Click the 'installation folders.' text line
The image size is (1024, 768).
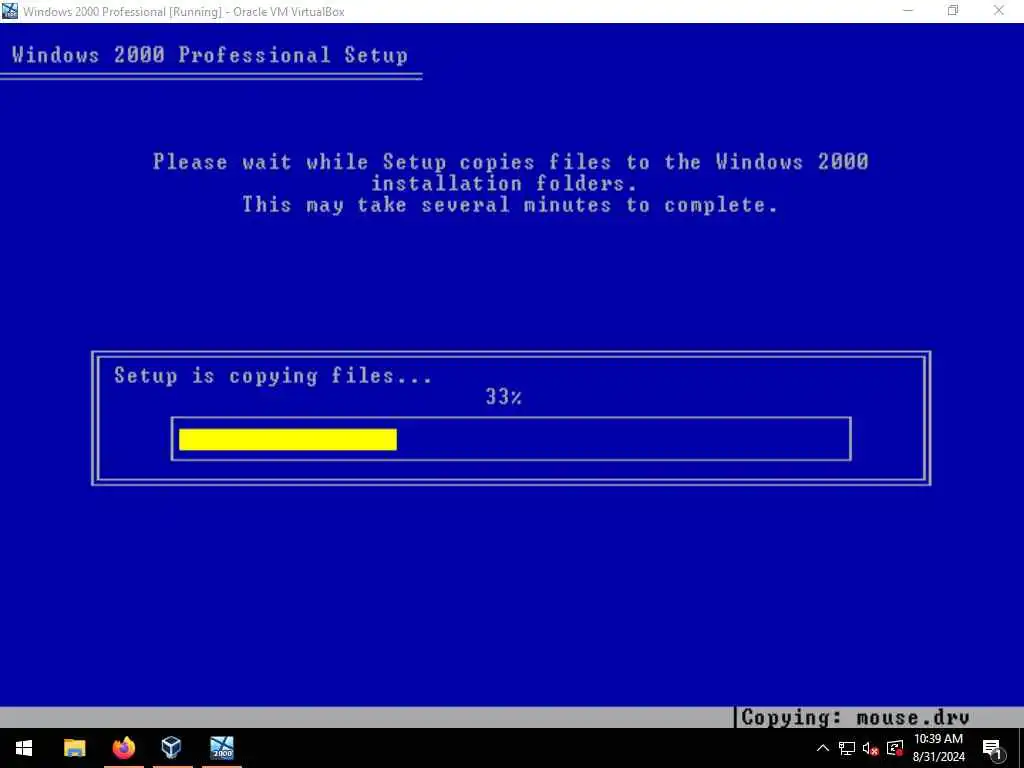504,184
